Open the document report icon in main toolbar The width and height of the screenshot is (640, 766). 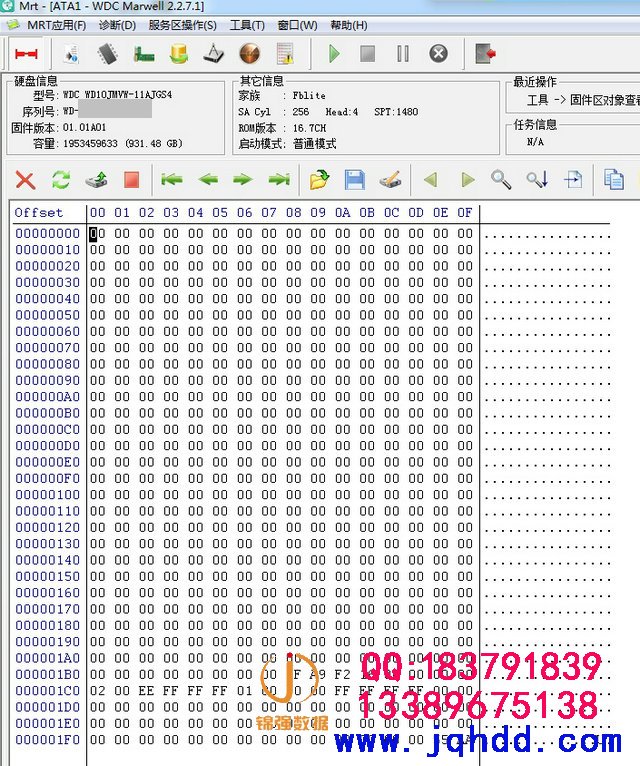[x=72, y=54]
